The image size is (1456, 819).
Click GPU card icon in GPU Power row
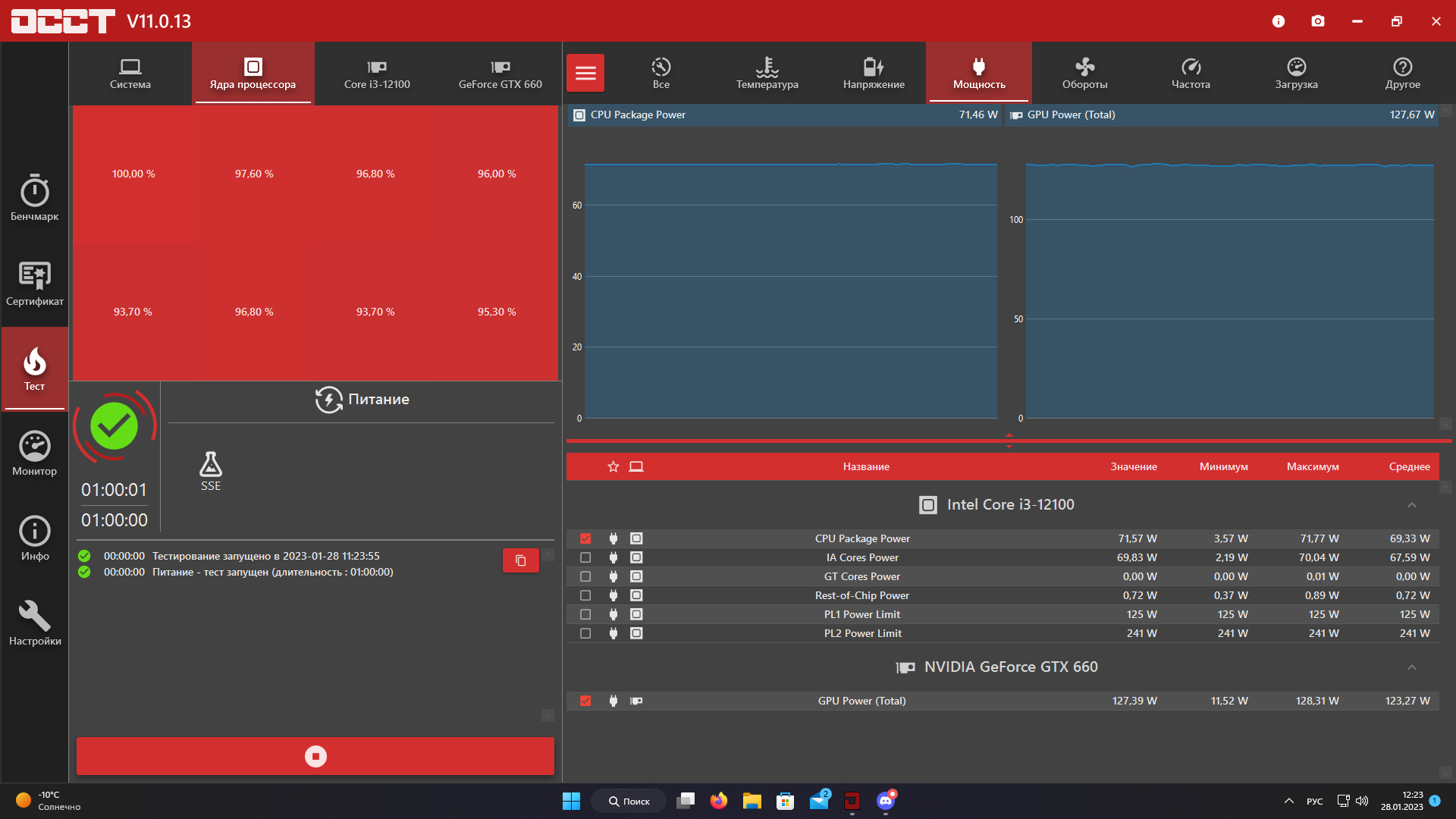click(x=636, y=701)
